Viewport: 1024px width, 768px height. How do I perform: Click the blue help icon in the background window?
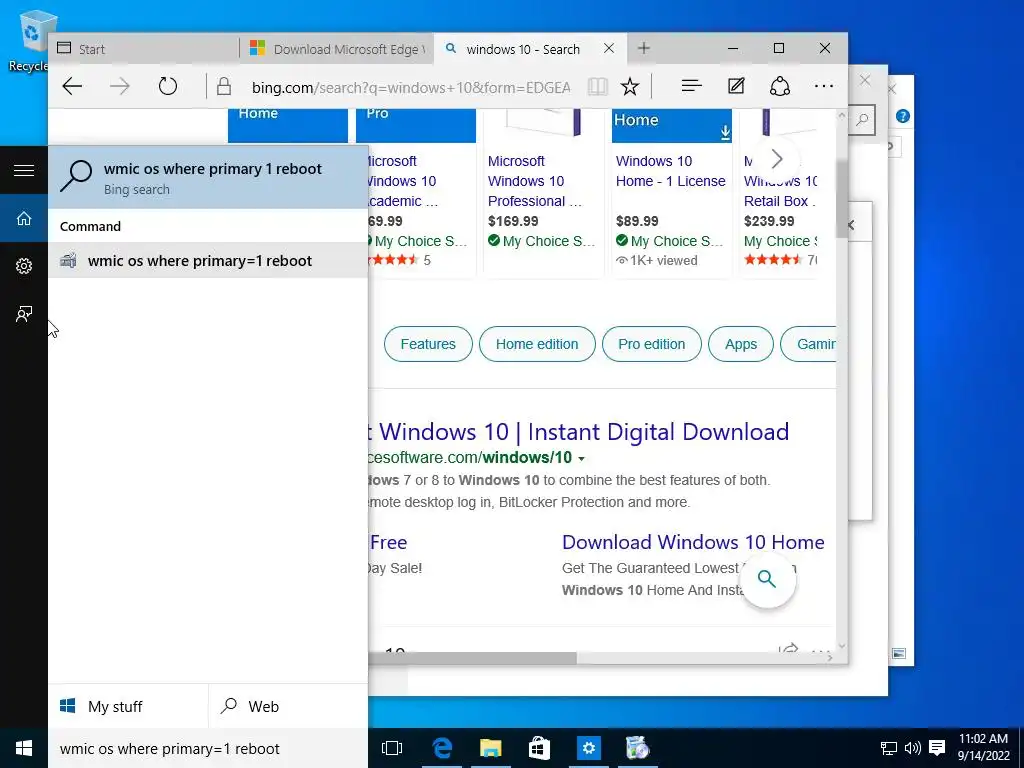(x=903, y=116)
